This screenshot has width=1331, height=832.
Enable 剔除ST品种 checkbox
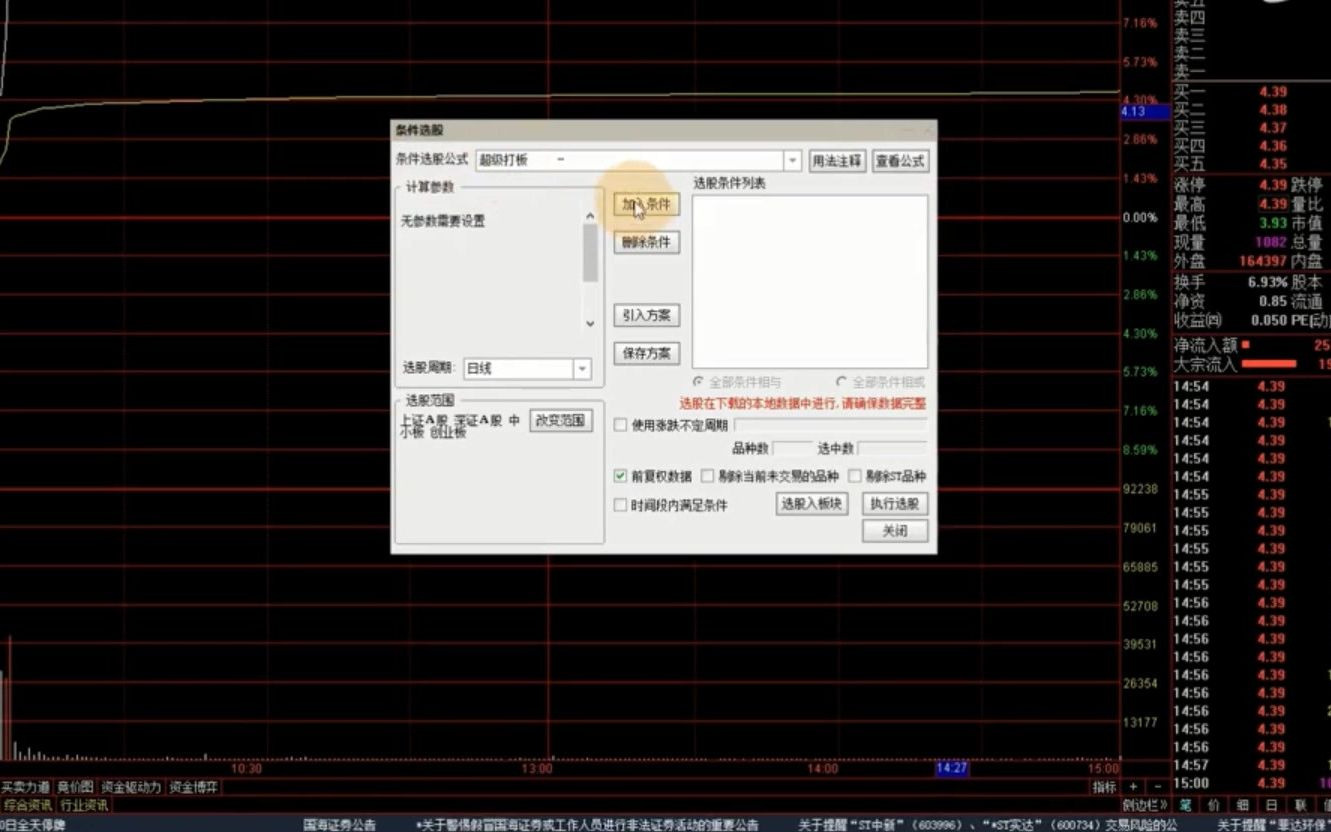[x=855, y=476]
